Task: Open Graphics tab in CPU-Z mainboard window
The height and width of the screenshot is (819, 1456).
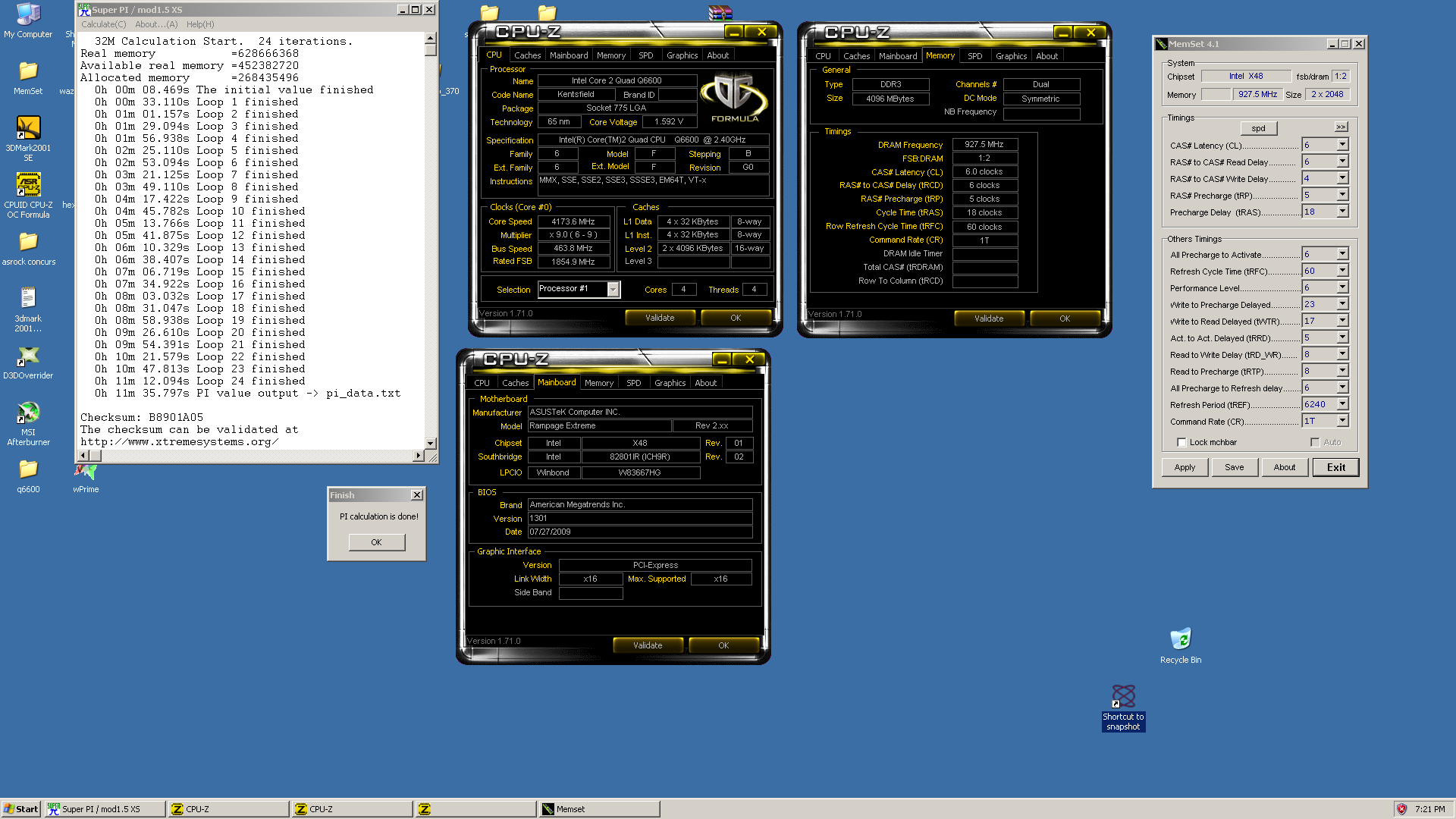Action: tap(670, 383)
